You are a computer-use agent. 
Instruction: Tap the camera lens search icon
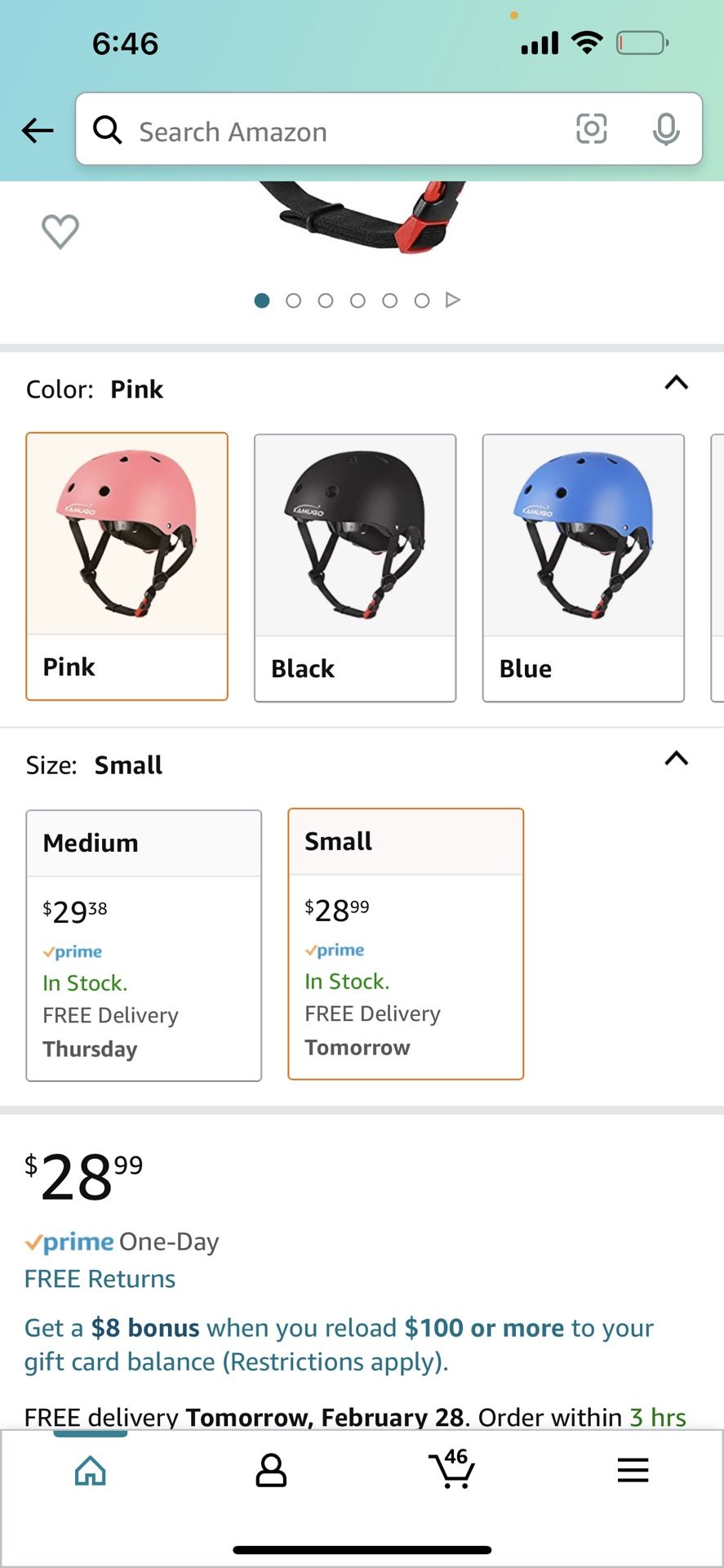tap(591, 129)
